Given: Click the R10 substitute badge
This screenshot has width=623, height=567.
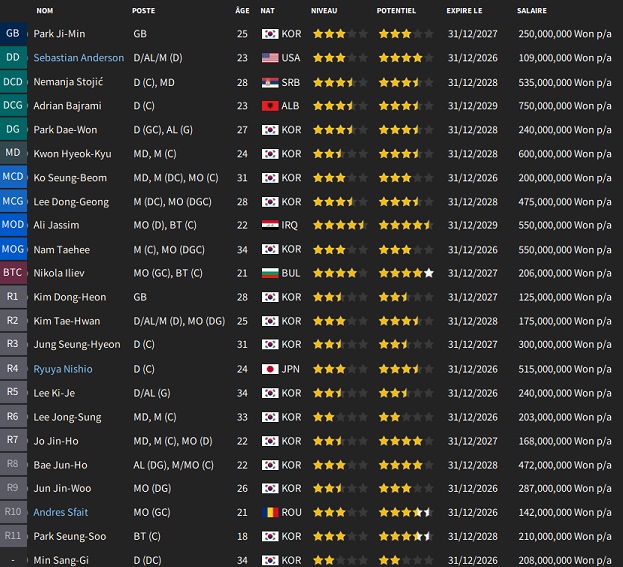Looking at the screenshot, I should click(x=13, y=512).
